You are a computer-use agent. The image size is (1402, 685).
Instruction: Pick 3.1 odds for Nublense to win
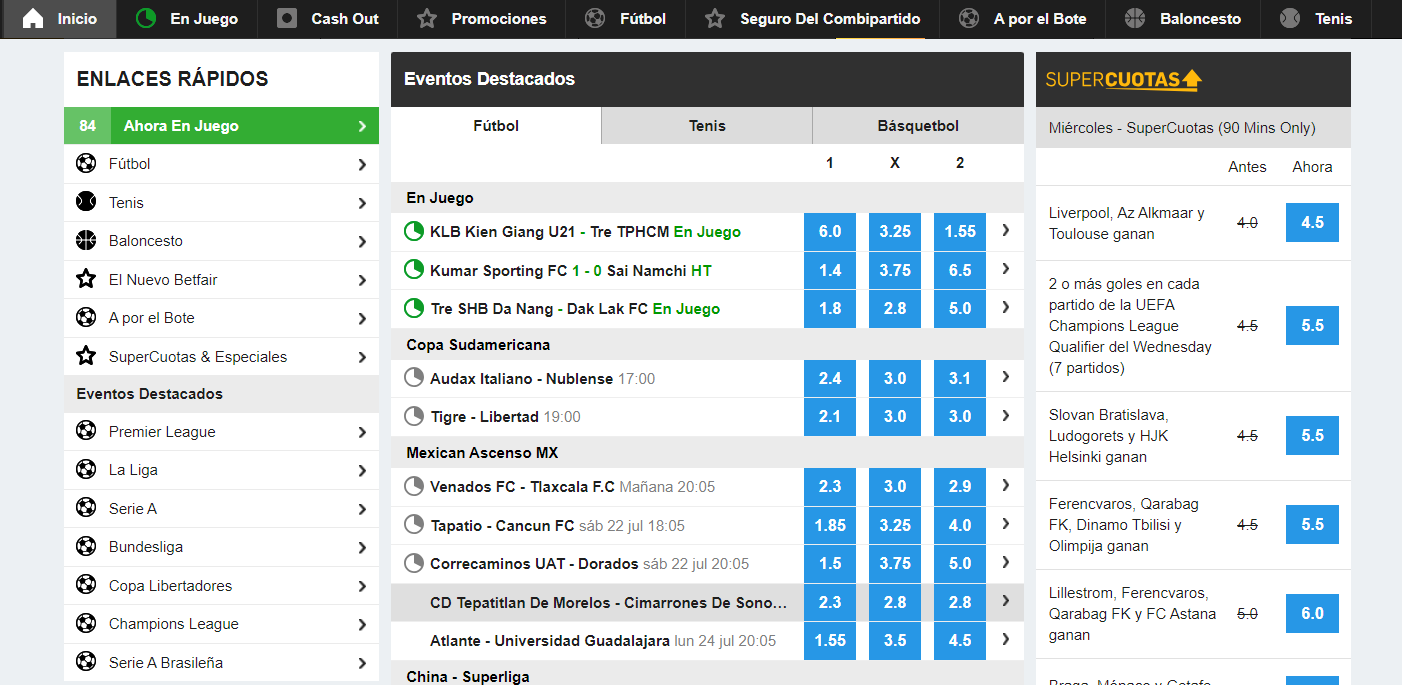(960, 378)
